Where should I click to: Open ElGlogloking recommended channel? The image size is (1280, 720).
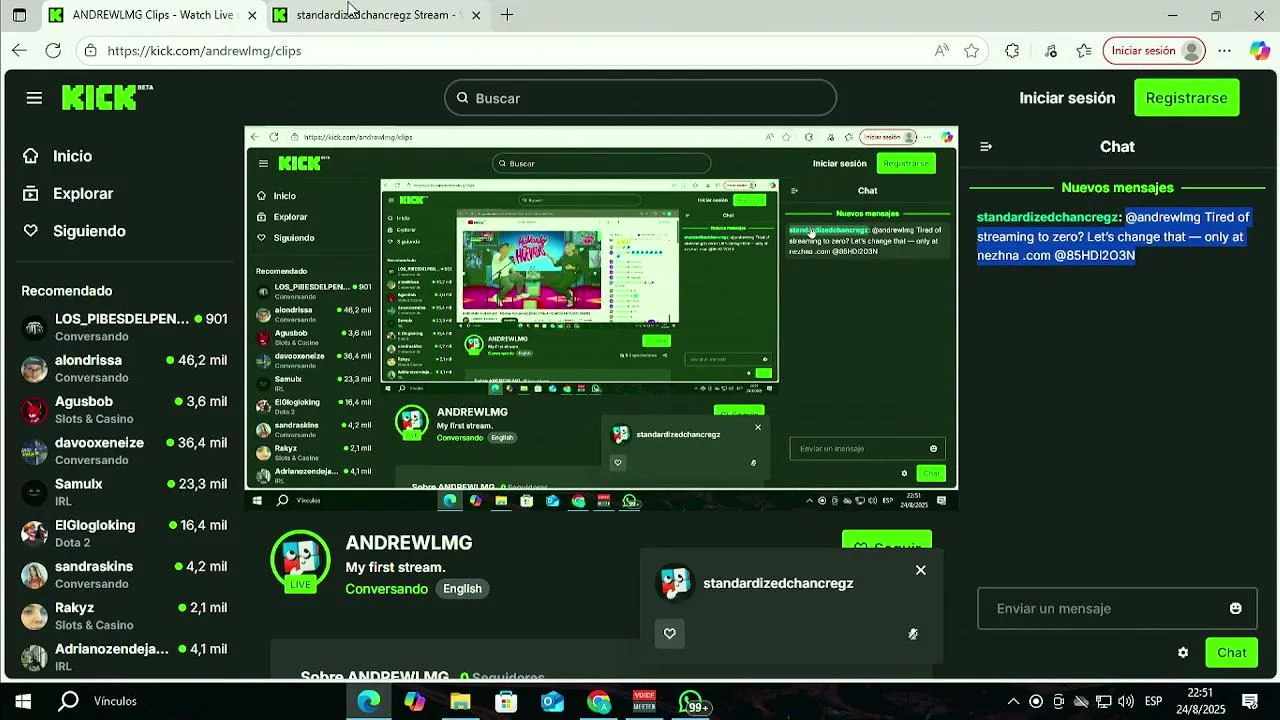(x=125, y=533)
